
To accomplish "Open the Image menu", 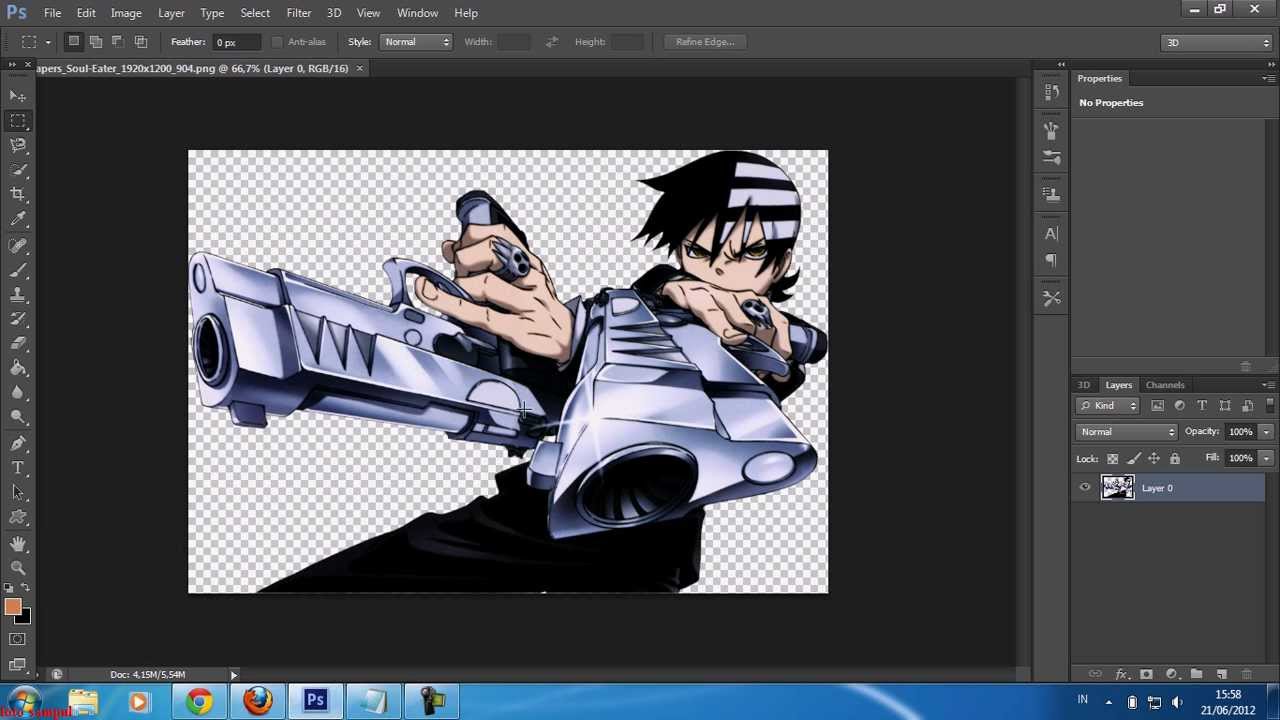I will 126,13.
